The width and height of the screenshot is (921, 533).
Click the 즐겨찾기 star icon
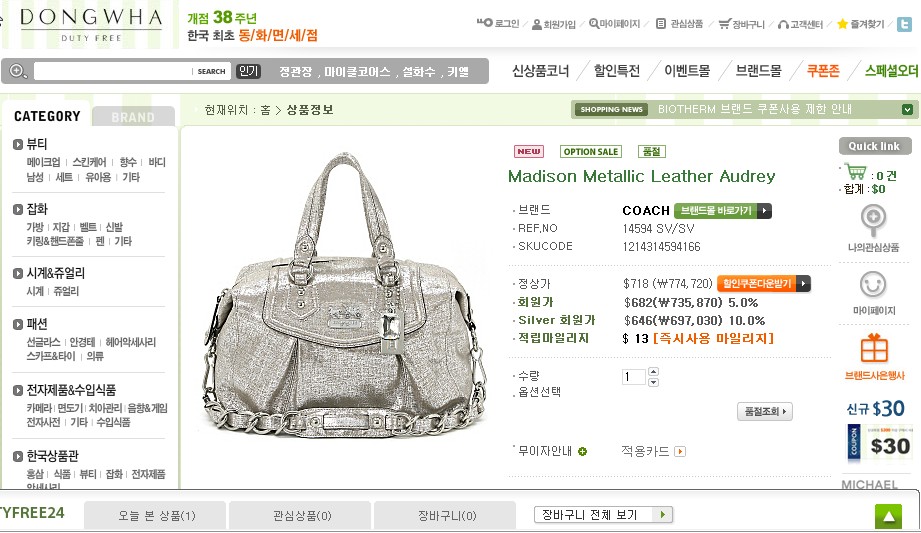click(x=842, y=24)
